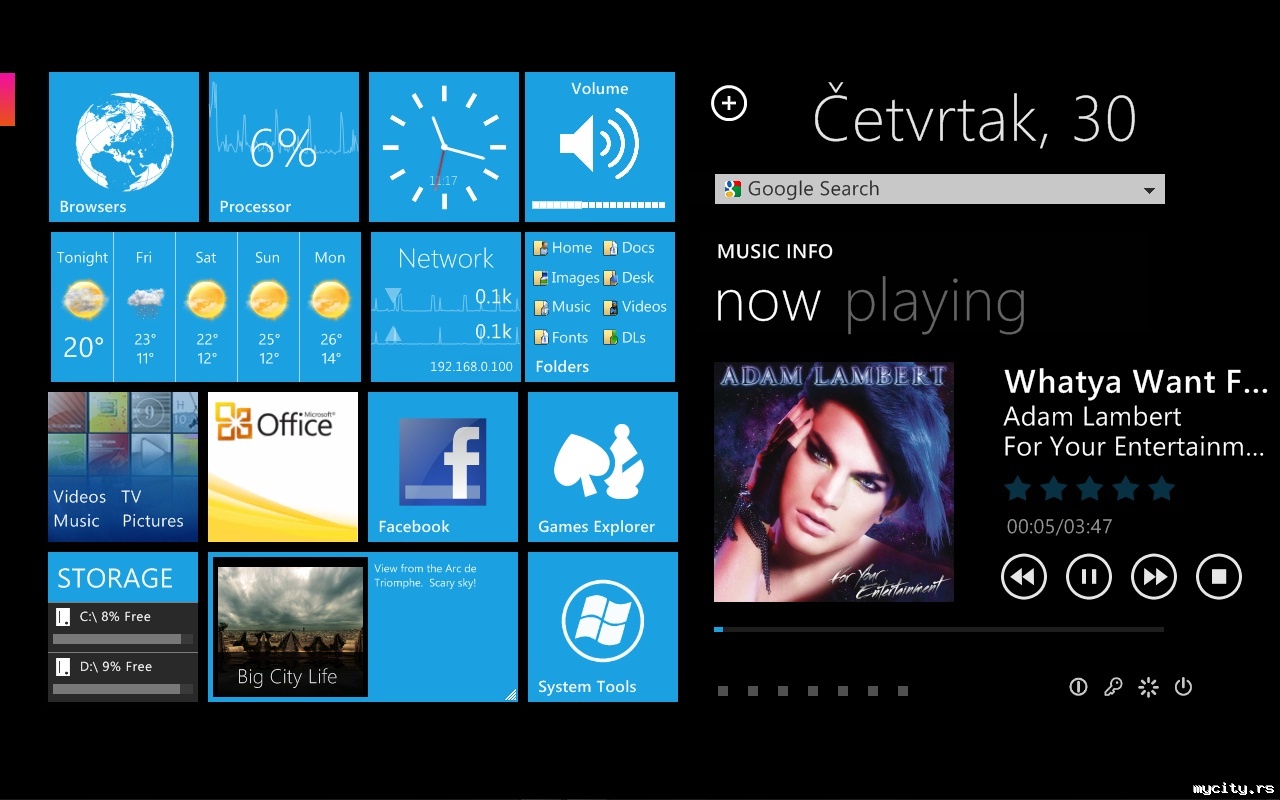Open Desk folder in Folders tile
Image resolution: width=1280 pixels, height=800 pixels.
629,278
